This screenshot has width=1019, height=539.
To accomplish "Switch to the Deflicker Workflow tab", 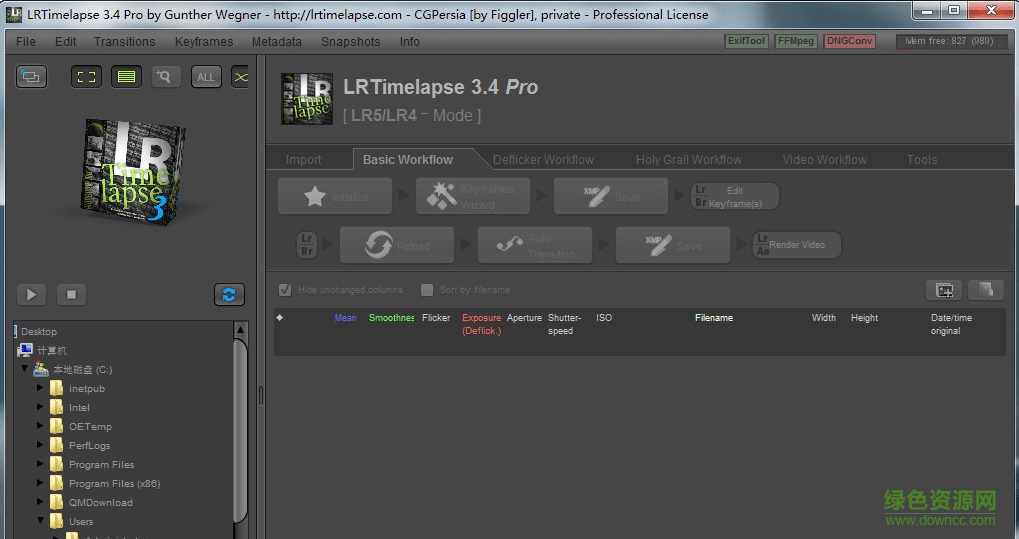I will pos(543,159).
